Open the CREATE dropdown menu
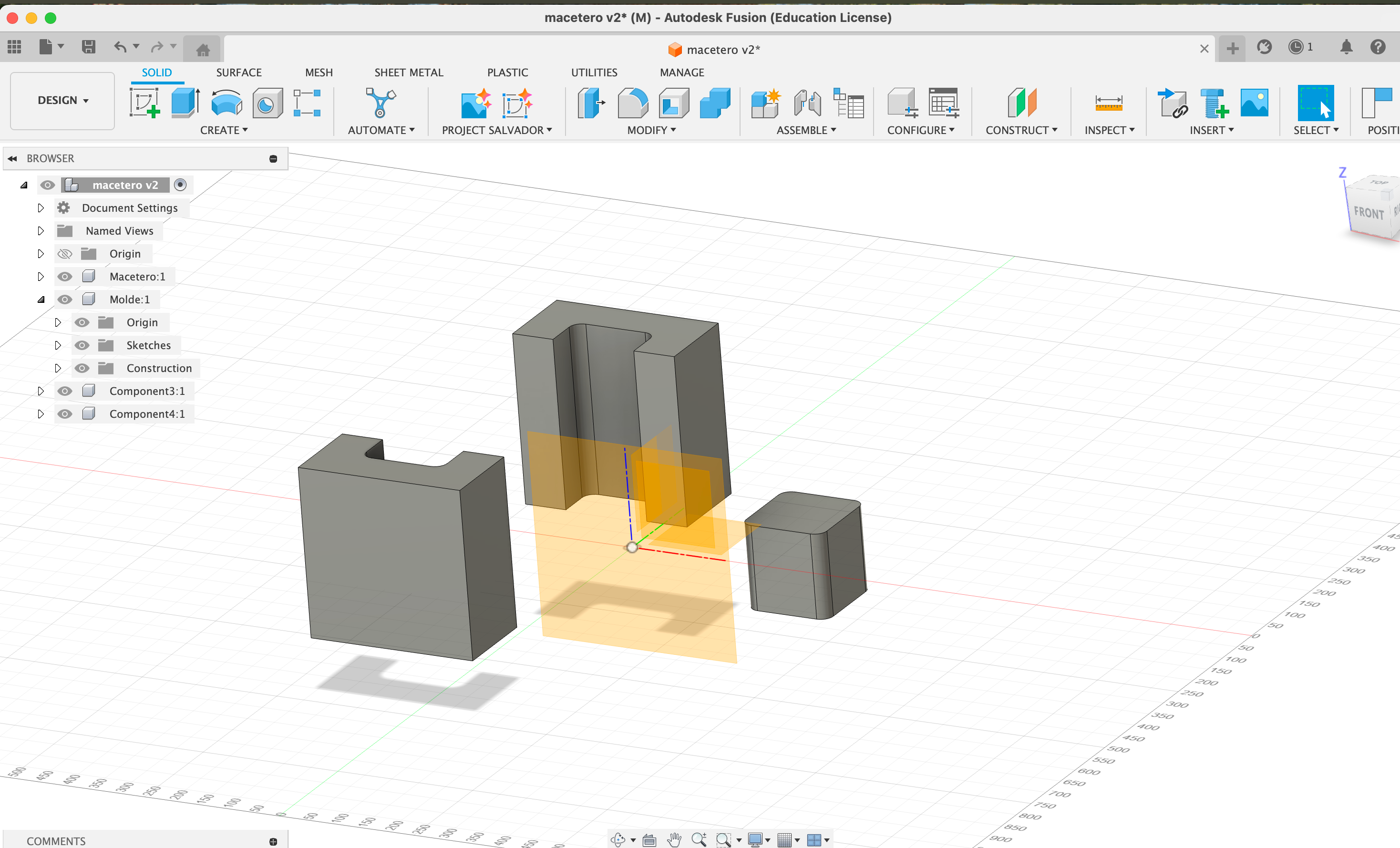Screen dimensions: 1400x848 tap(224, 130)
